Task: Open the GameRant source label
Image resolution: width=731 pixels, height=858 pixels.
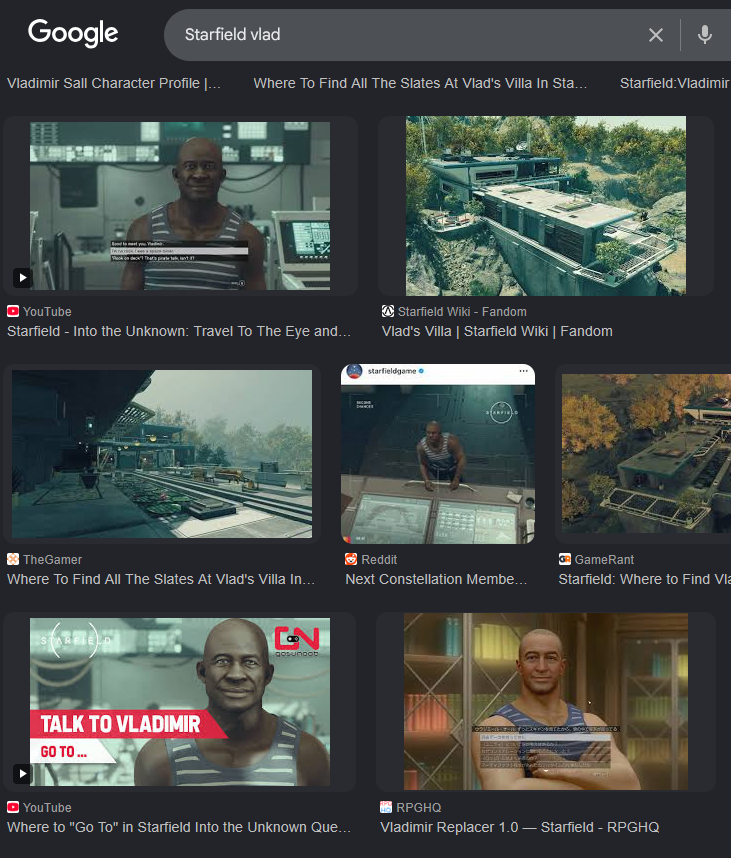Action: pos(604,559)
